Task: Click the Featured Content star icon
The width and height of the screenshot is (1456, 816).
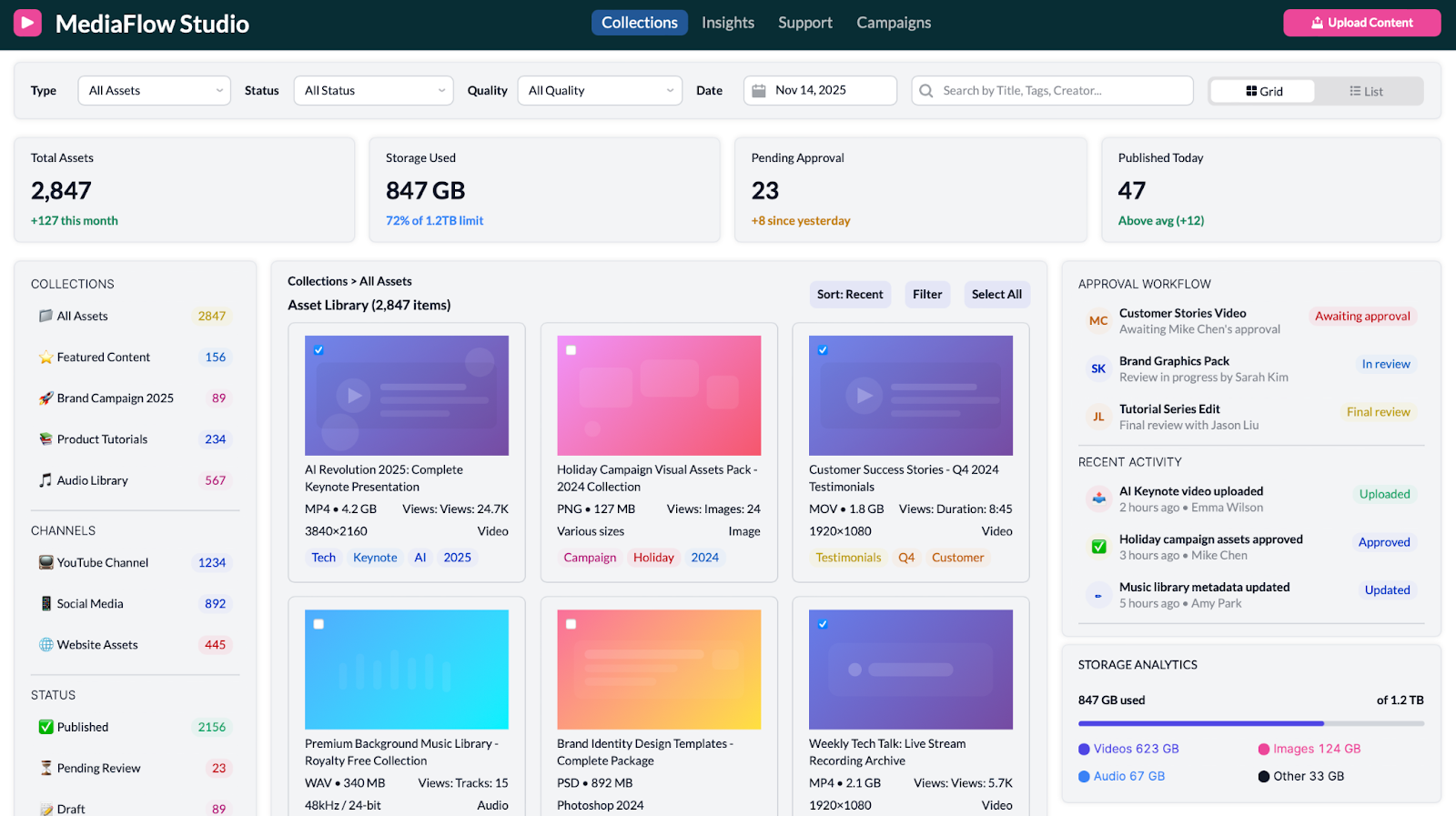Action: point(45,358)
